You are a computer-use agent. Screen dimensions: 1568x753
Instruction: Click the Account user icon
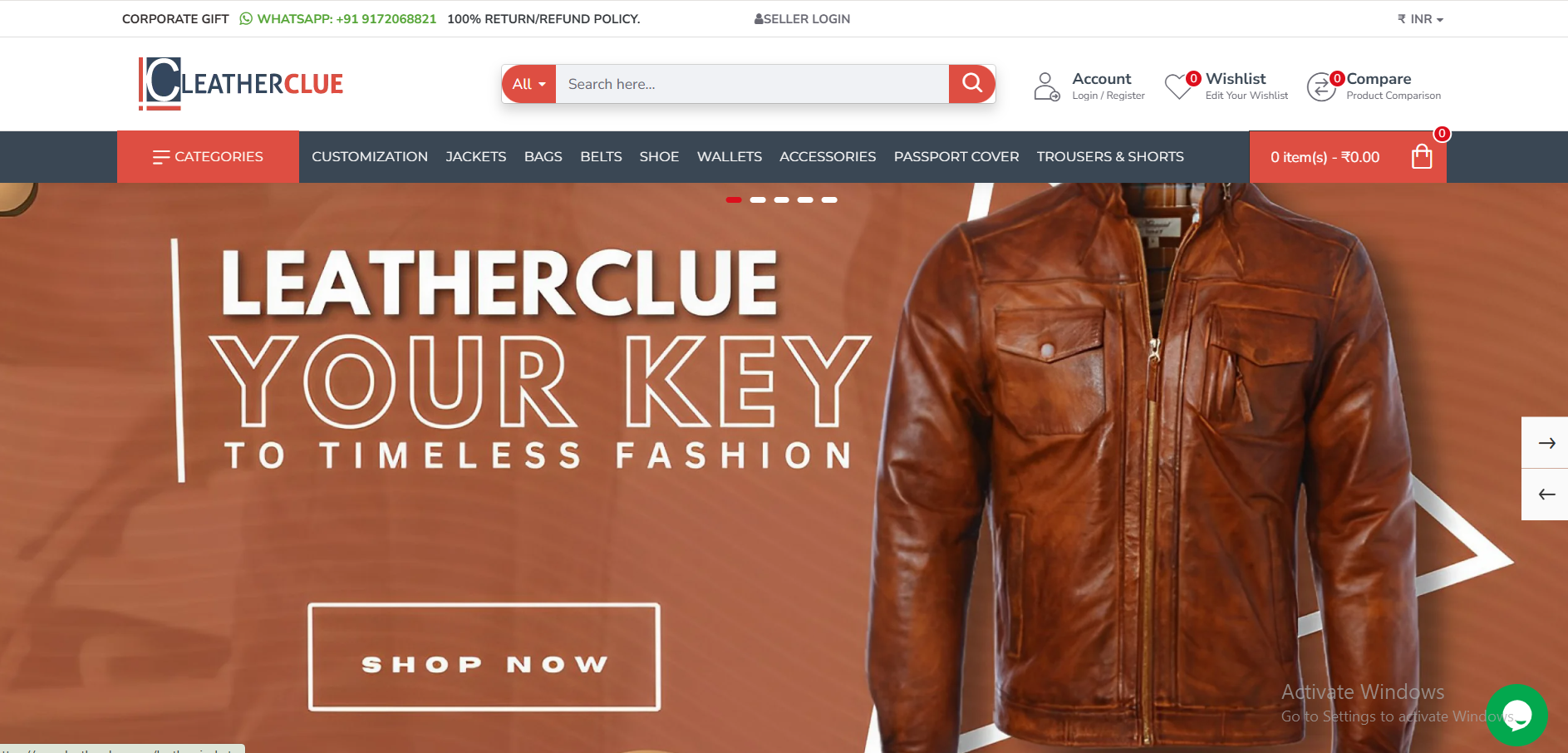pyautogui.click(x=1046, y=86)
